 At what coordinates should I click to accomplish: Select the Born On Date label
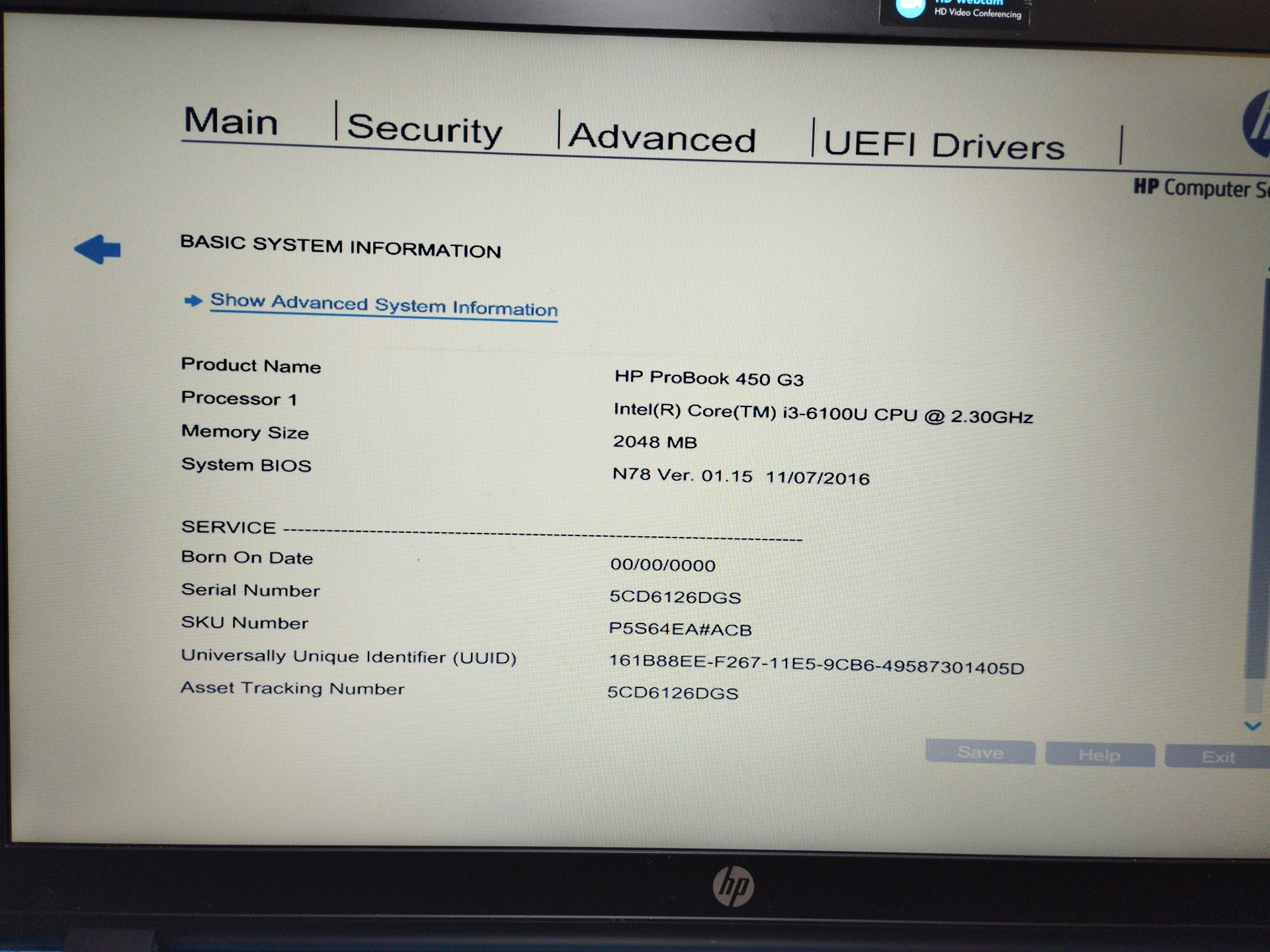pos(247,557)
